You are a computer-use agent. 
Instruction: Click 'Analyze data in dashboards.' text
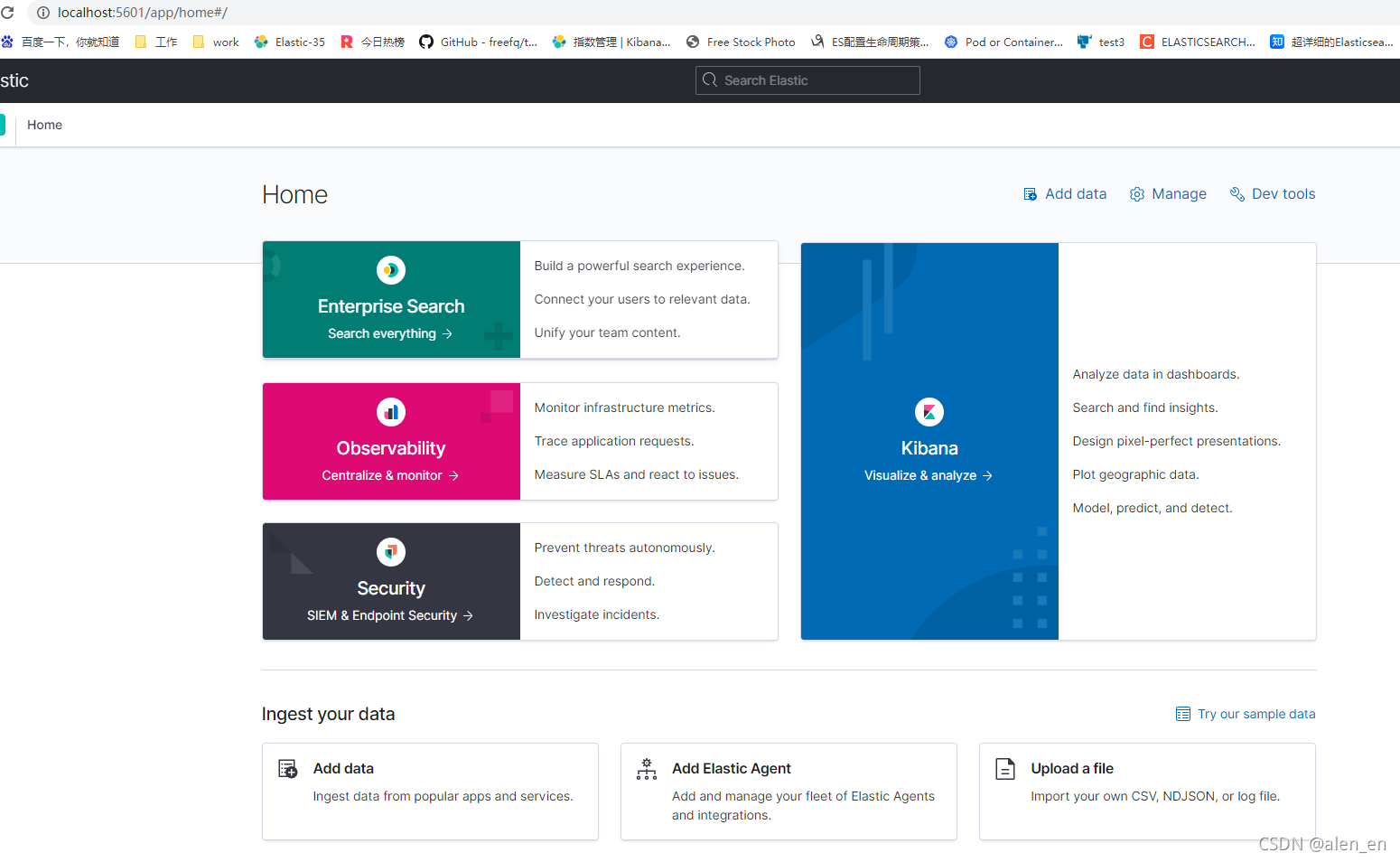(1156, 374)
